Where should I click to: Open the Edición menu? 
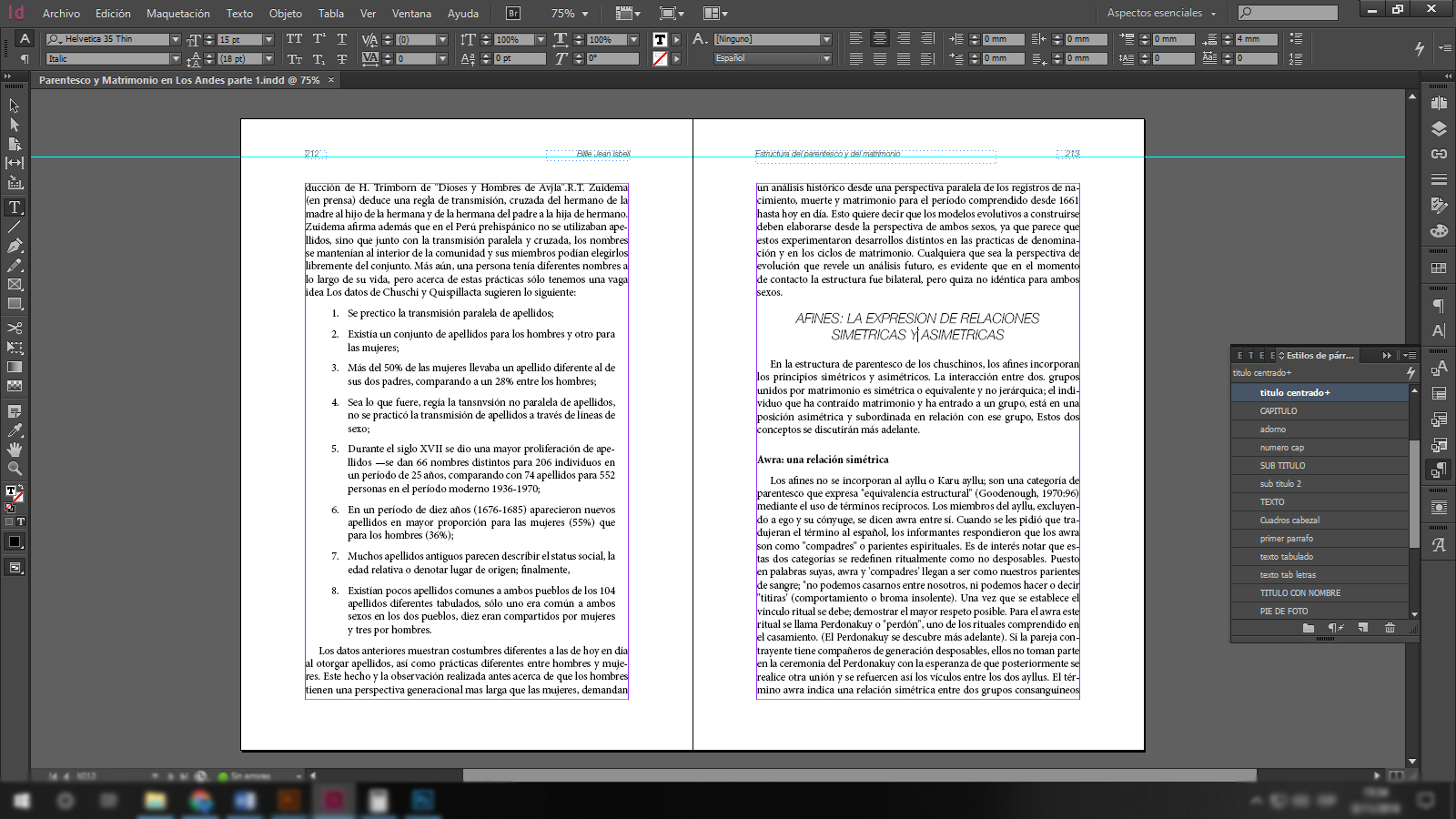click(113, 14)
